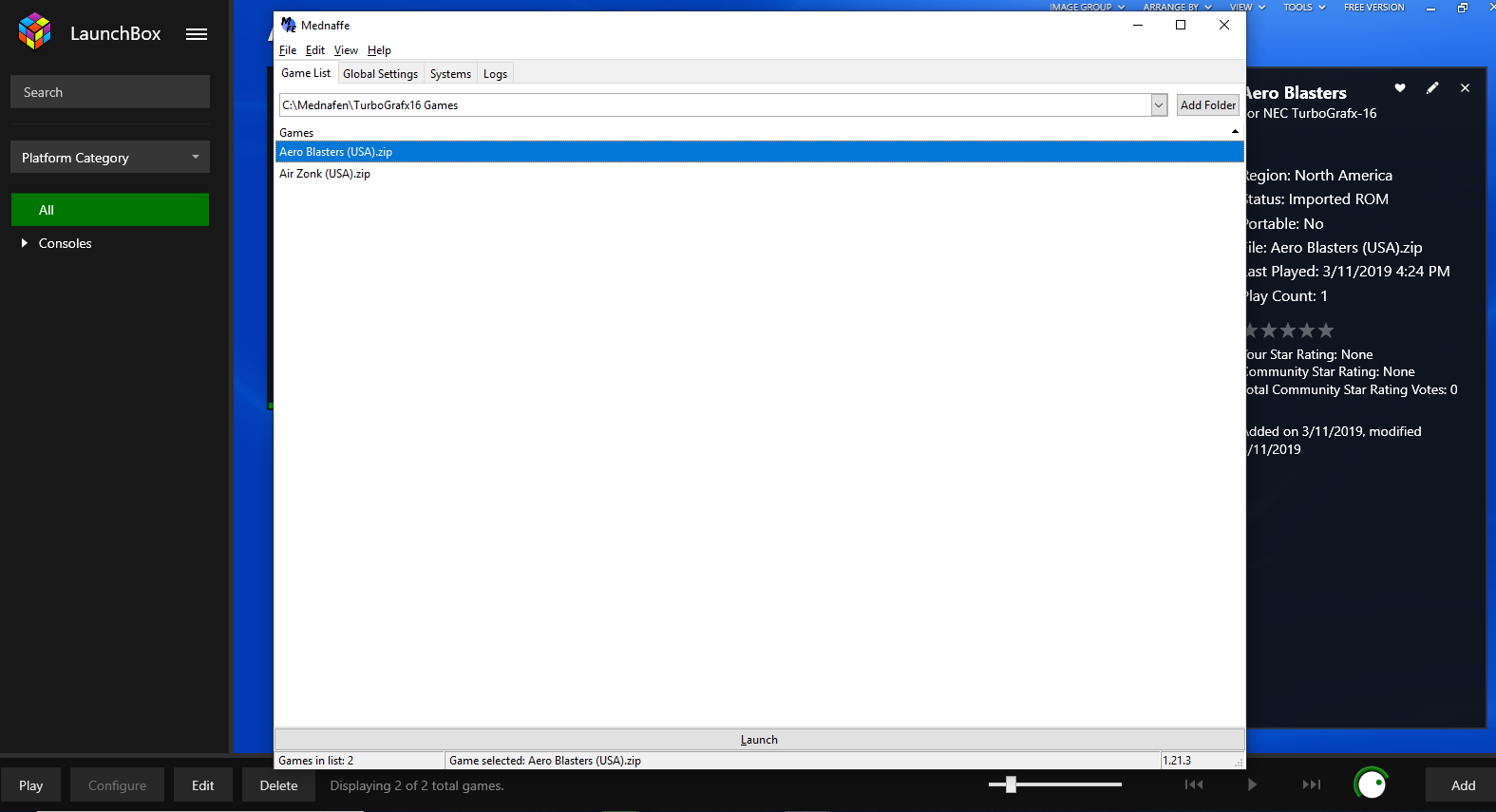This screenshot has height=812, width=1496.
Task: Maximize the Mednaffe window
Action: click(x=1181, y=26)
